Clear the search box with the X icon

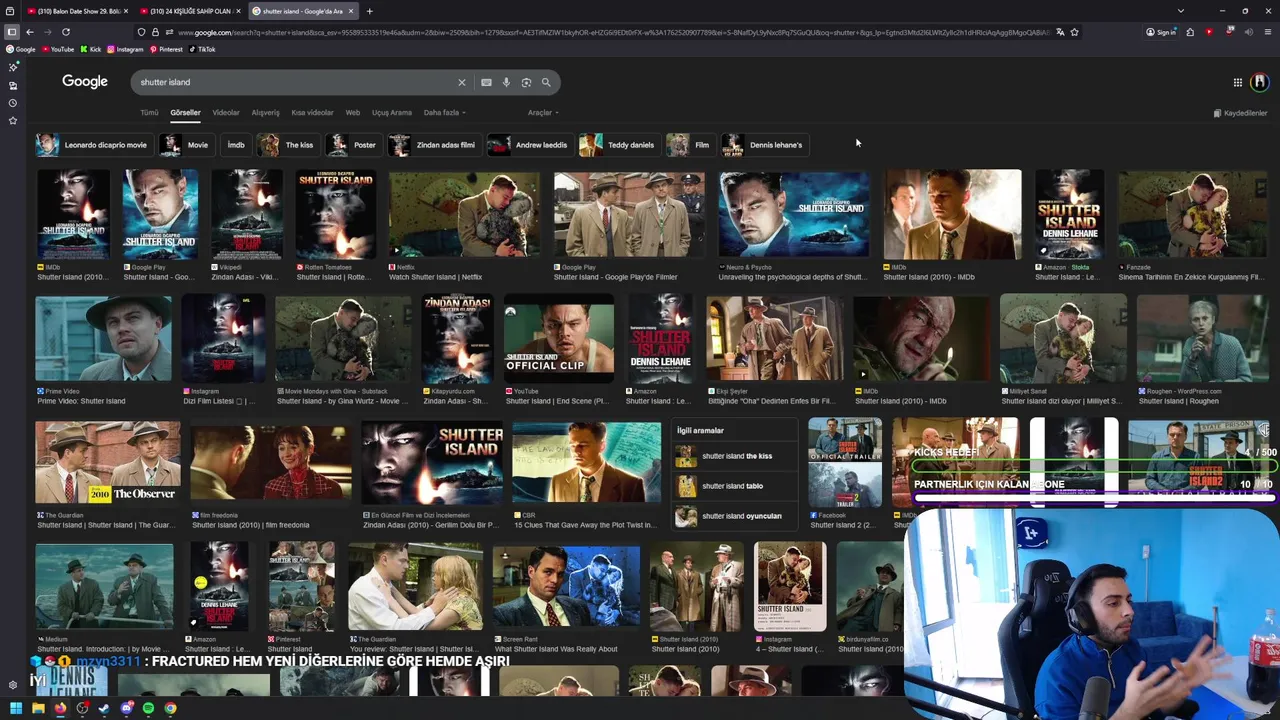tap(462, 82)
